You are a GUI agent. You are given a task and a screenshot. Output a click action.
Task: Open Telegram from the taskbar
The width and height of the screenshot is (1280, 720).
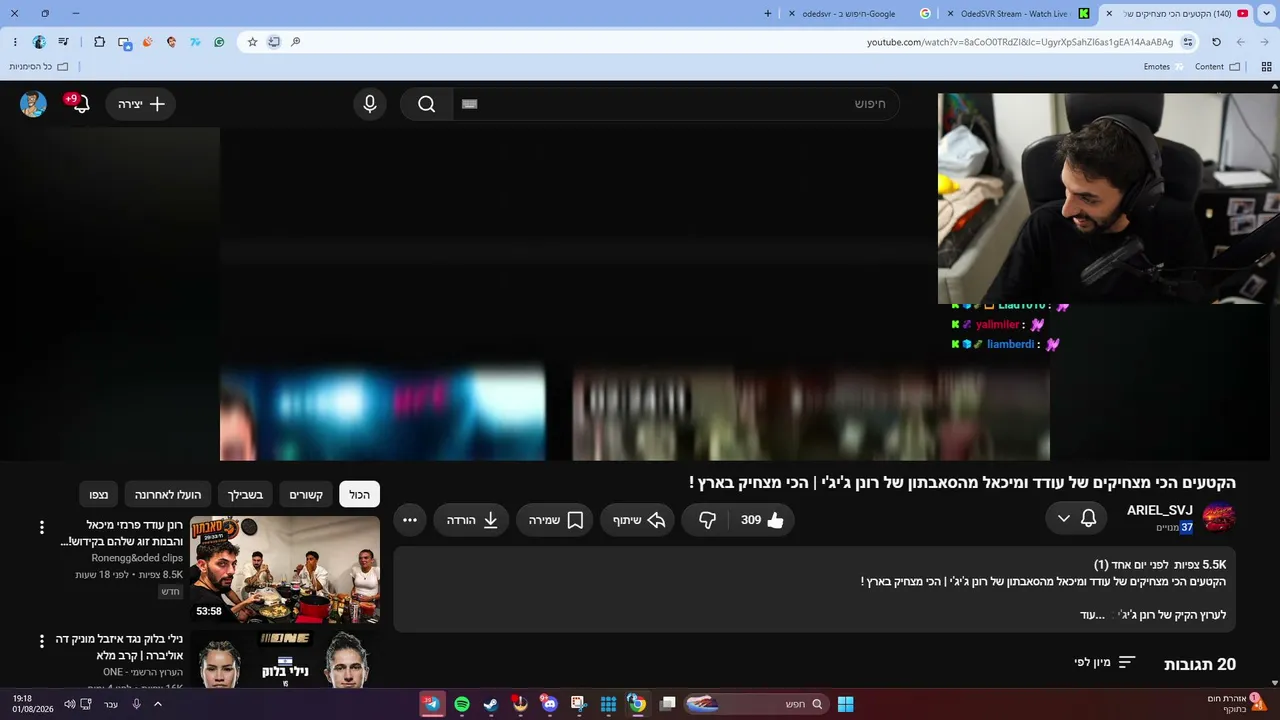pyautogui.click(x=432, y=704)
